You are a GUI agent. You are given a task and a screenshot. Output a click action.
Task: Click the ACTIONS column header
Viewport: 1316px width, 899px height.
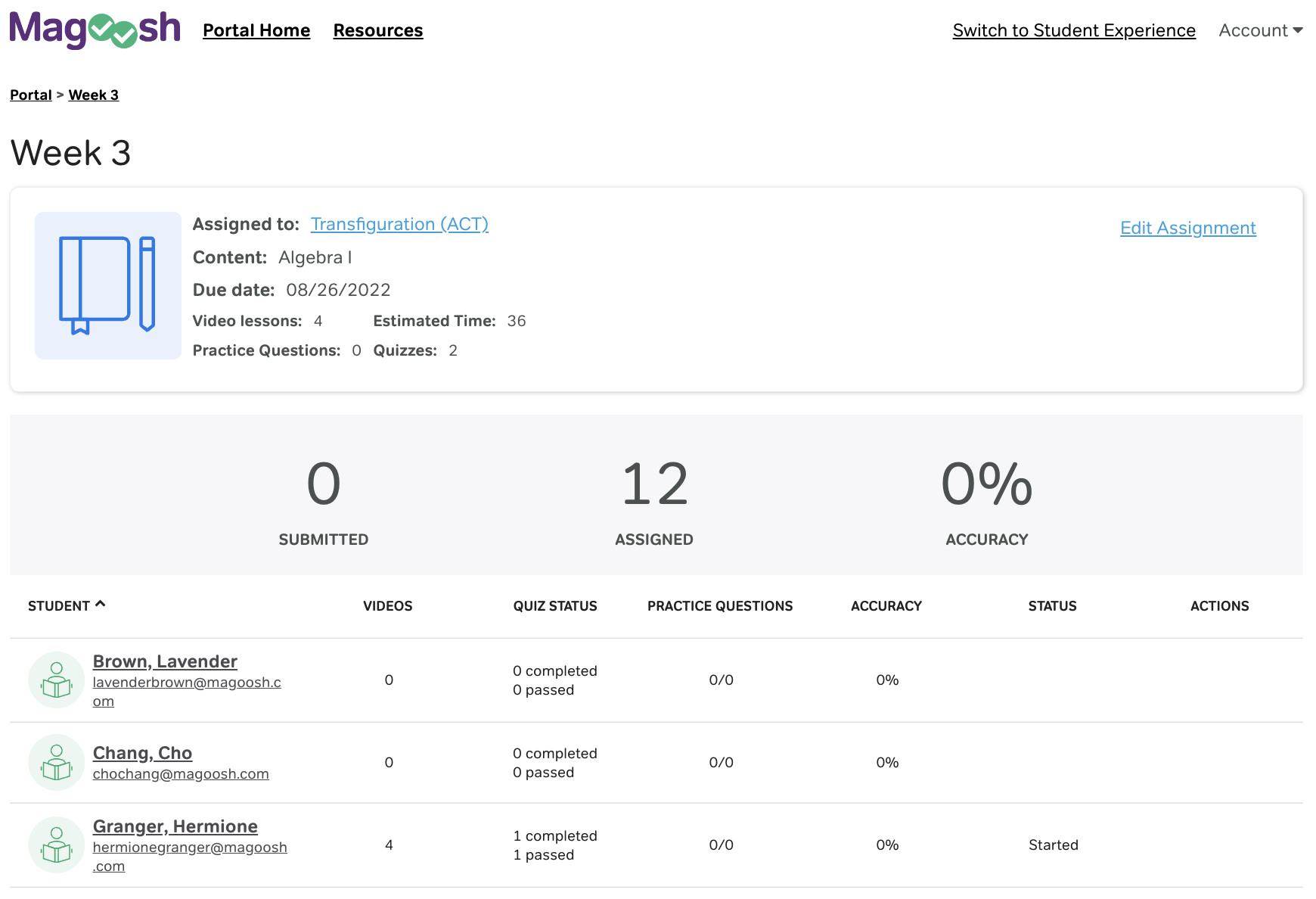1219,606
